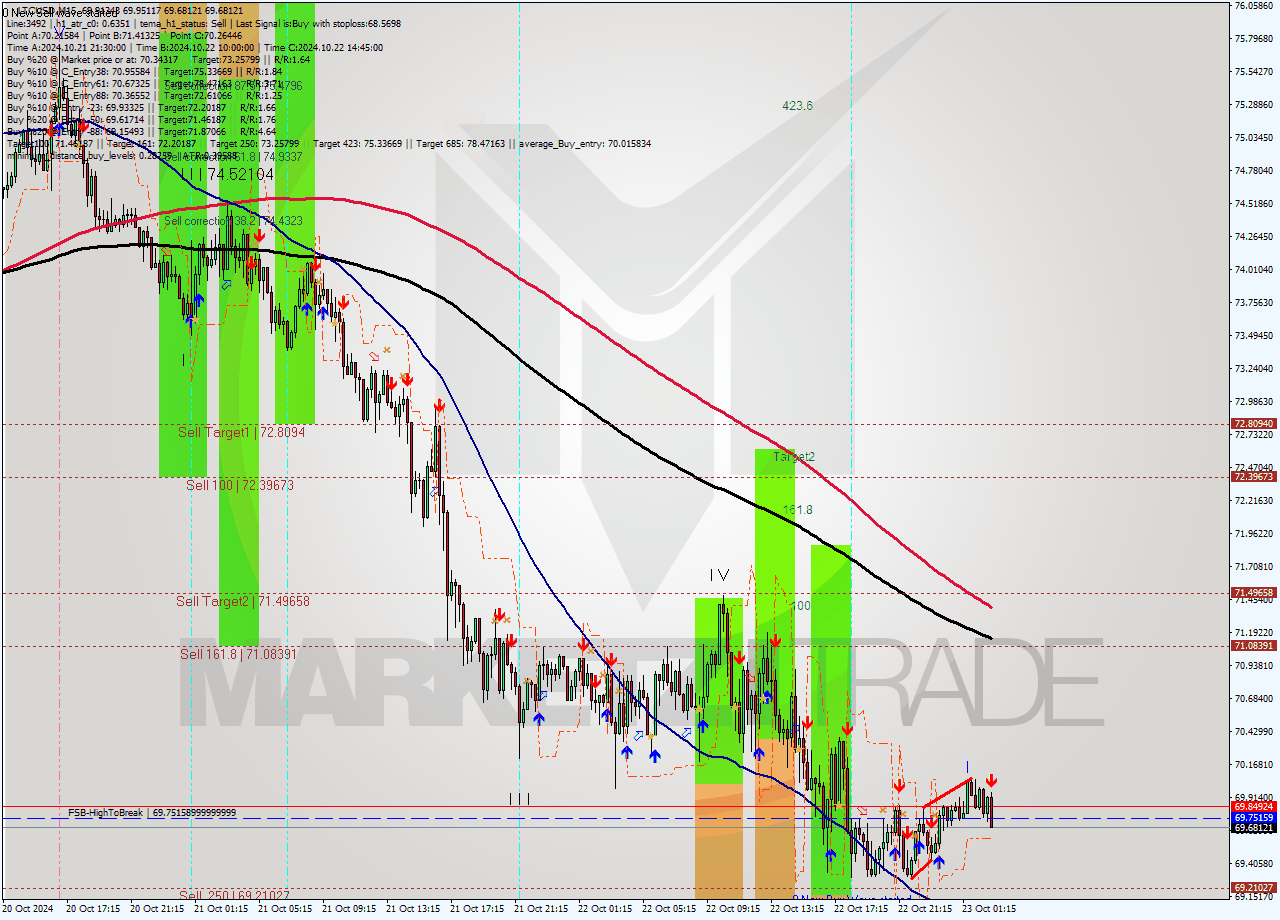Select the '21 Oct 13:15' time label

coord(414,910)
